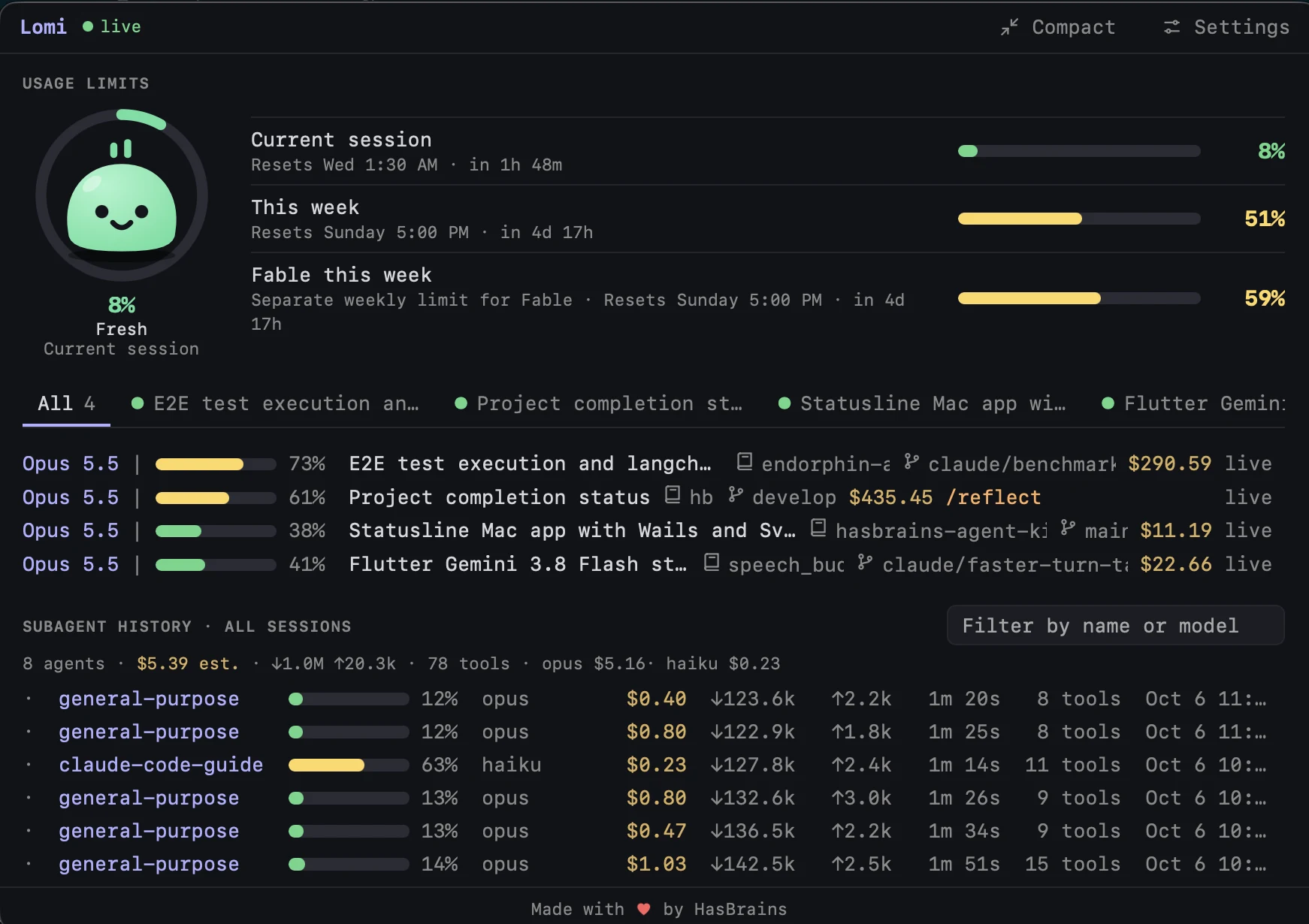Click the Lomi app title
The height and width of the screenshot is (924, 1309).
[43, 27]
